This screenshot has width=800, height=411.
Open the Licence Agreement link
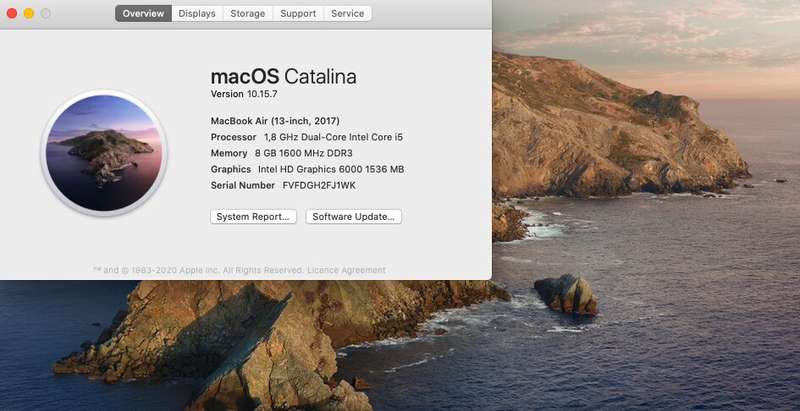(x=346, y=270)
